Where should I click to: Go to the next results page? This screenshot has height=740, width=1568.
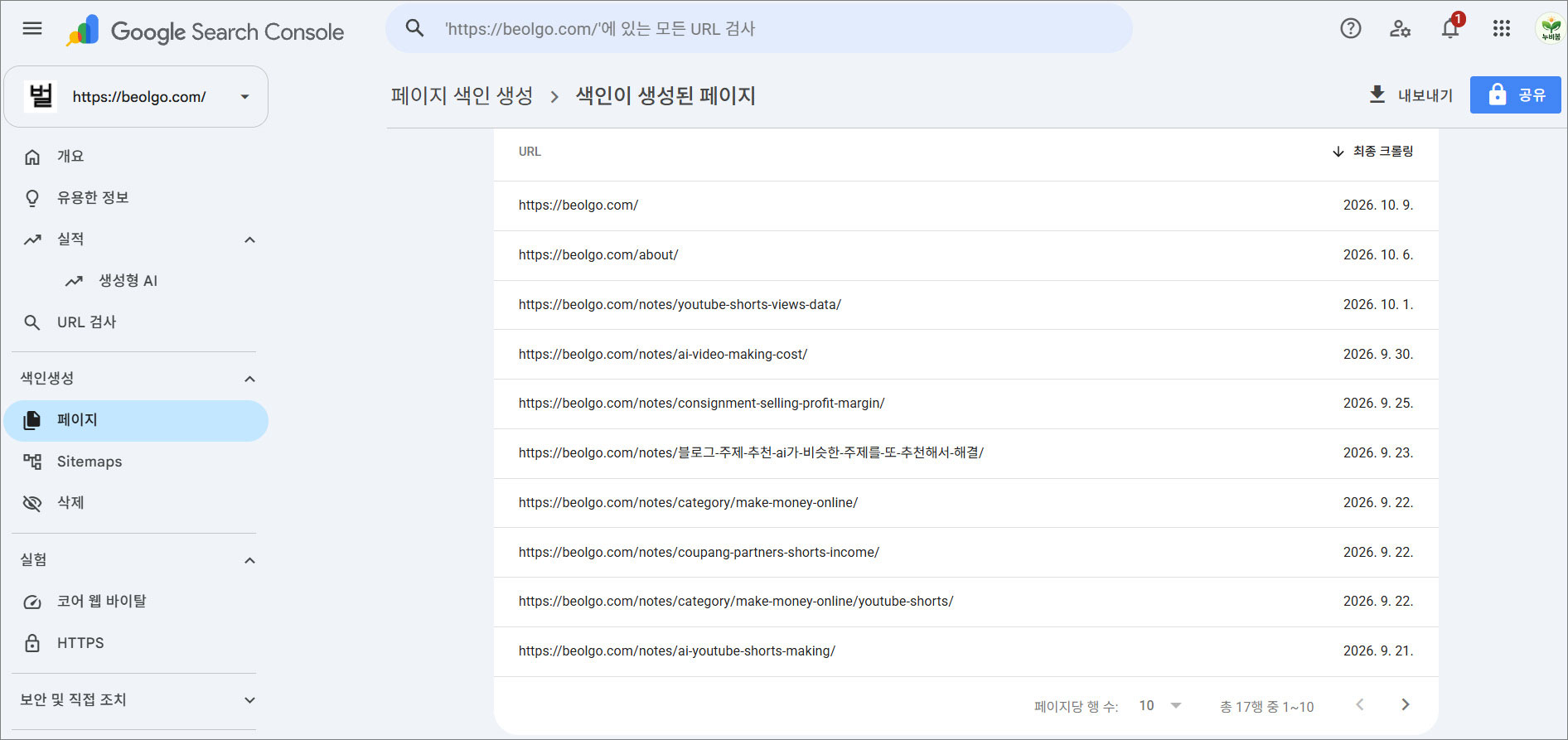click(1405, 704)
